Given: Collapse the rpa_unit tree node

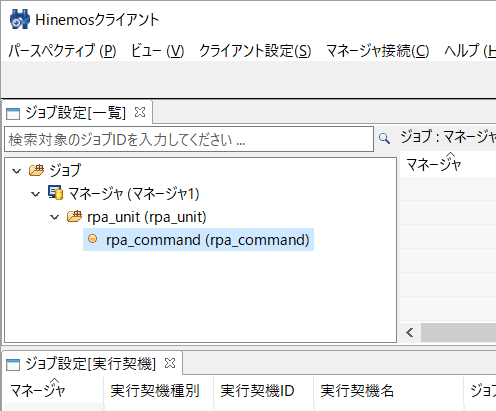Looking at the screenshot, I should pos(54,218).
